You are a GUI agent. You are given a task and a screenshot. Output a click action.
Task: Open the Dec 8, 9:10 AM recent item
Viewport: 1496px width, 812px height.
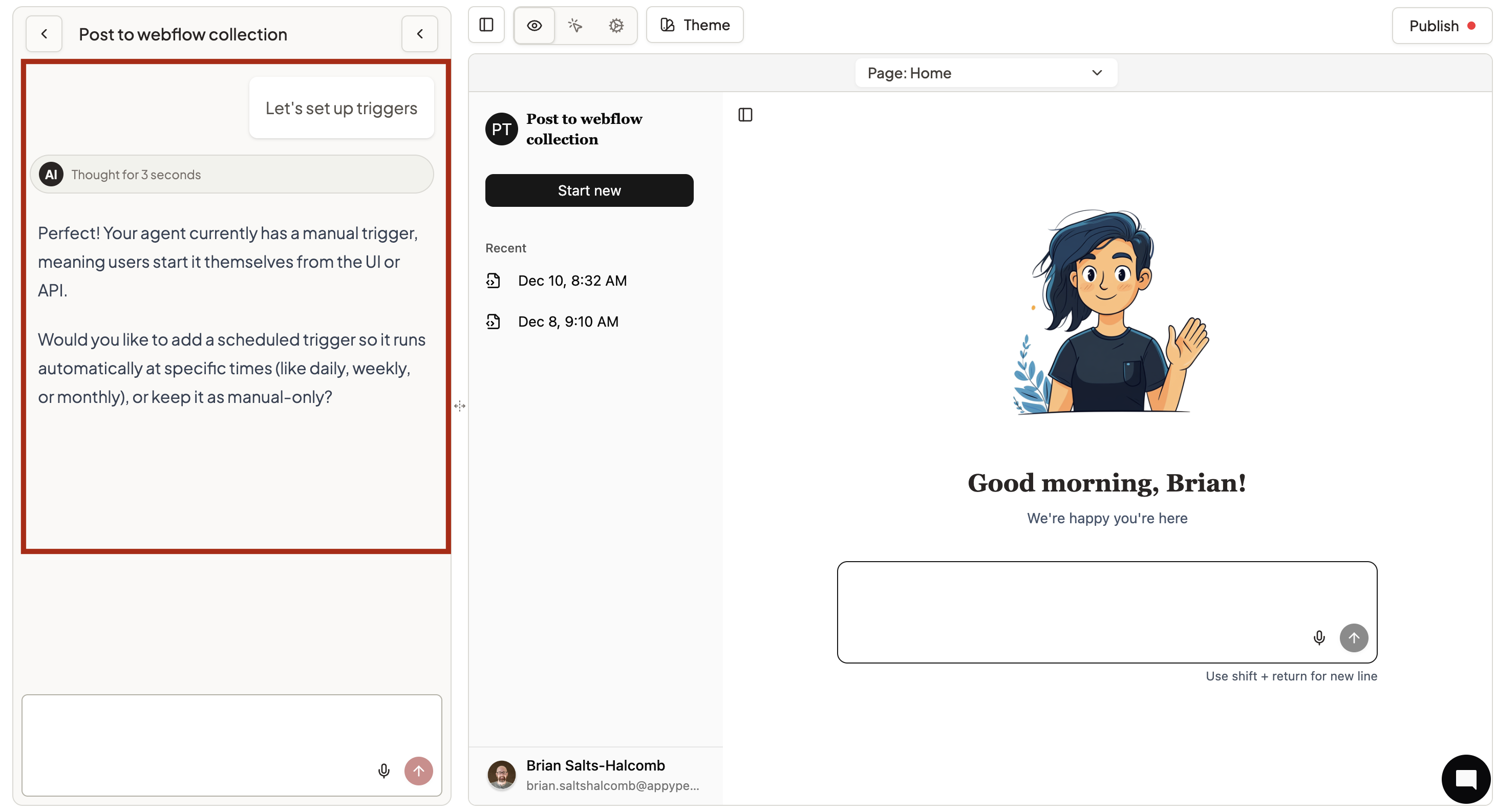tap(567, 321)
